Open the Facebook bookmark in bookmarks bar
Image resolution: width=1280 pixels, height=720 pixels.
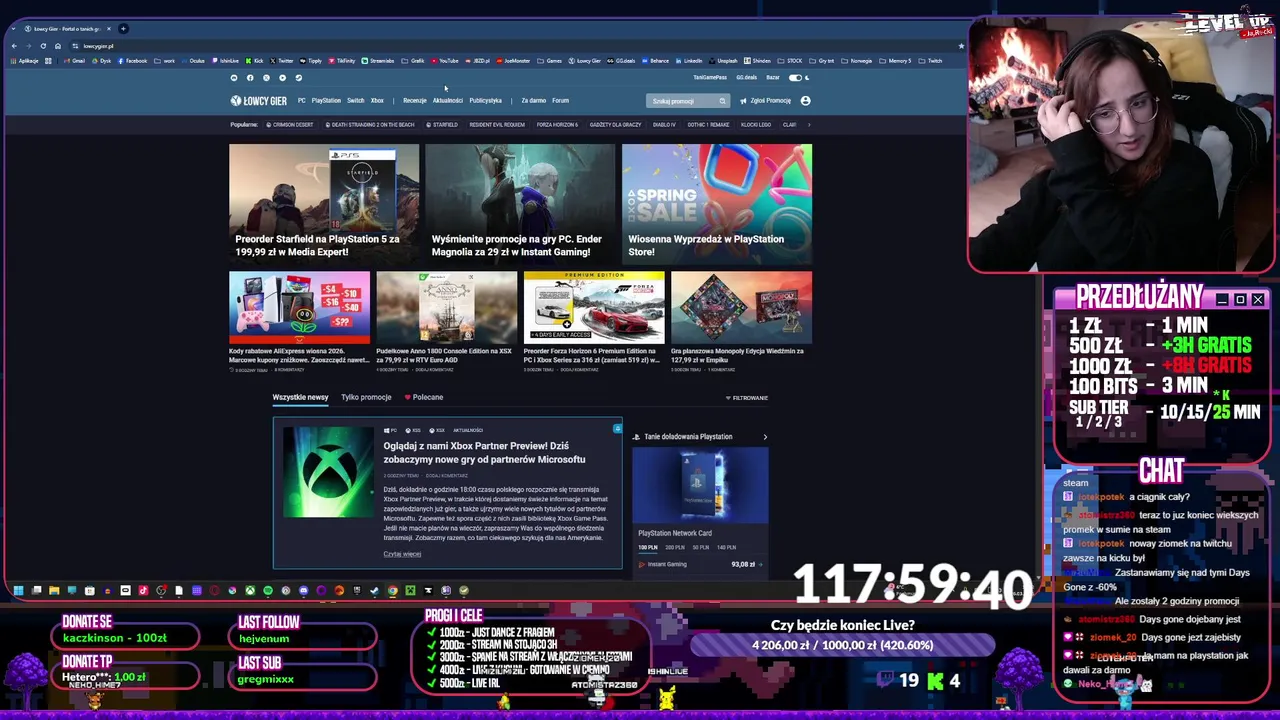(x=132, y=61)
